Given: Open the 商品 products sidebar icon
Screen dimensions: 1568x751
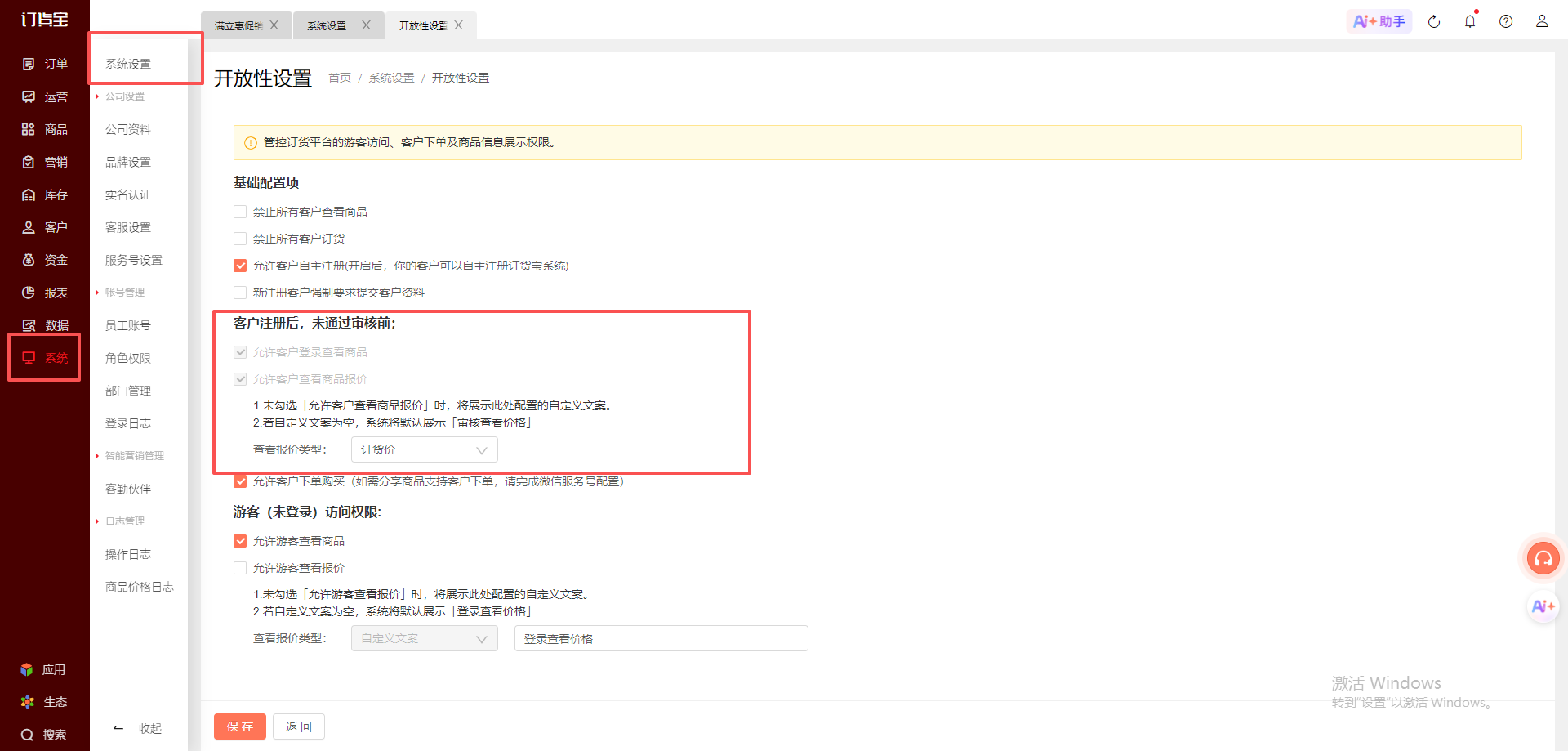Looking at the screenshot, I should pyautogui.click(x=29, y=129).
